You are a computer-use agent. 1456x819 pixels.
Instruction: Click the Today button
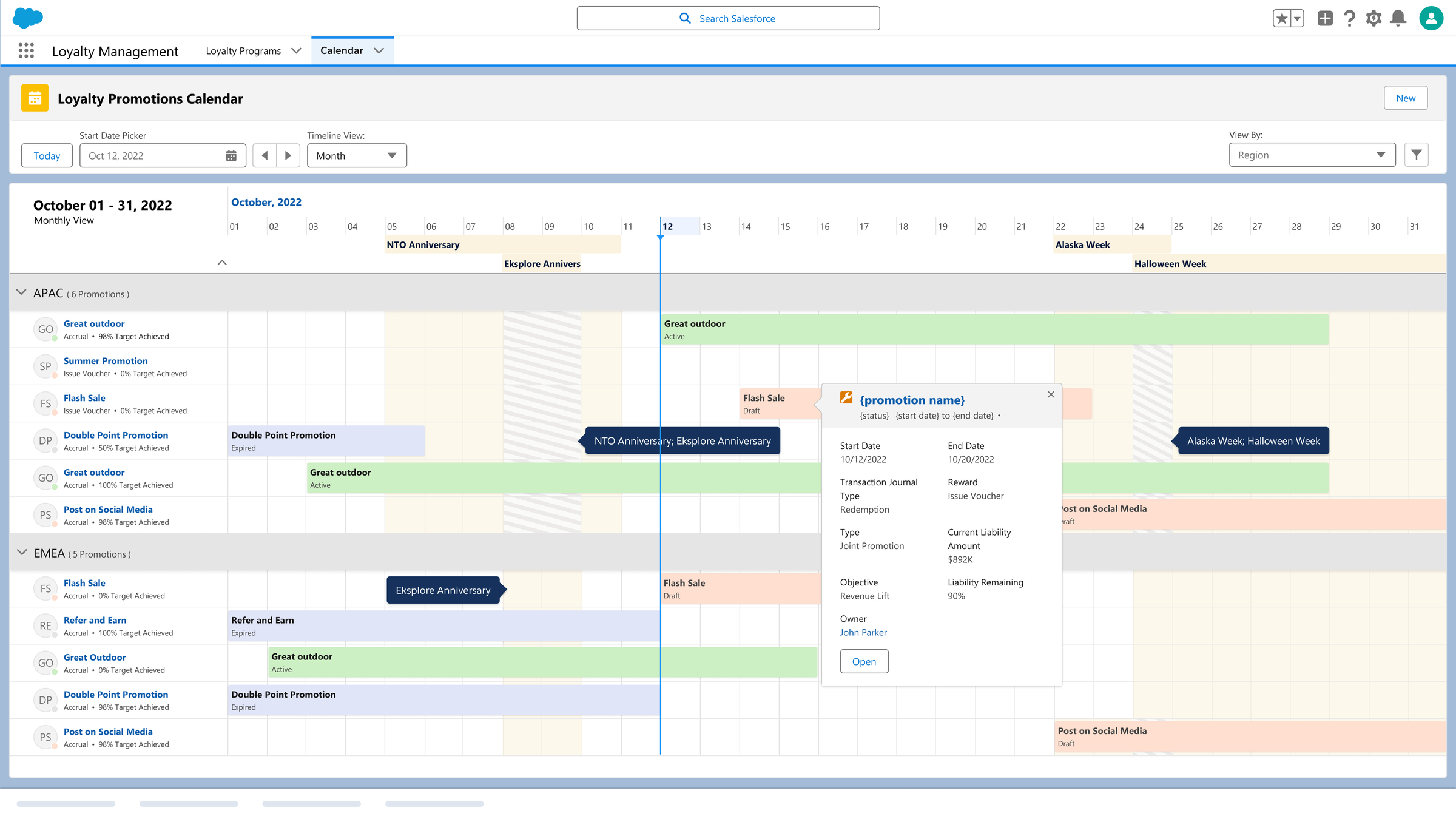pyautogui.click(x=47, y=155)
